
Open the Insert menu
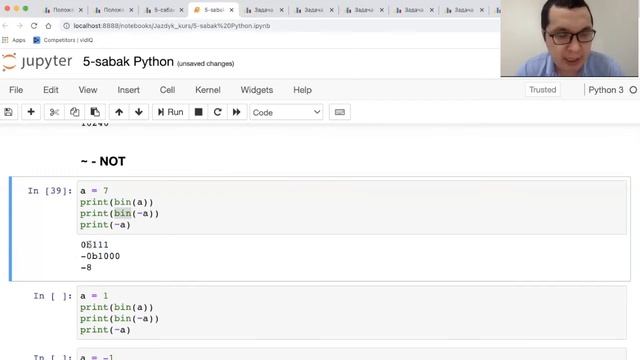pyautogui.click(x=129, y=90)
